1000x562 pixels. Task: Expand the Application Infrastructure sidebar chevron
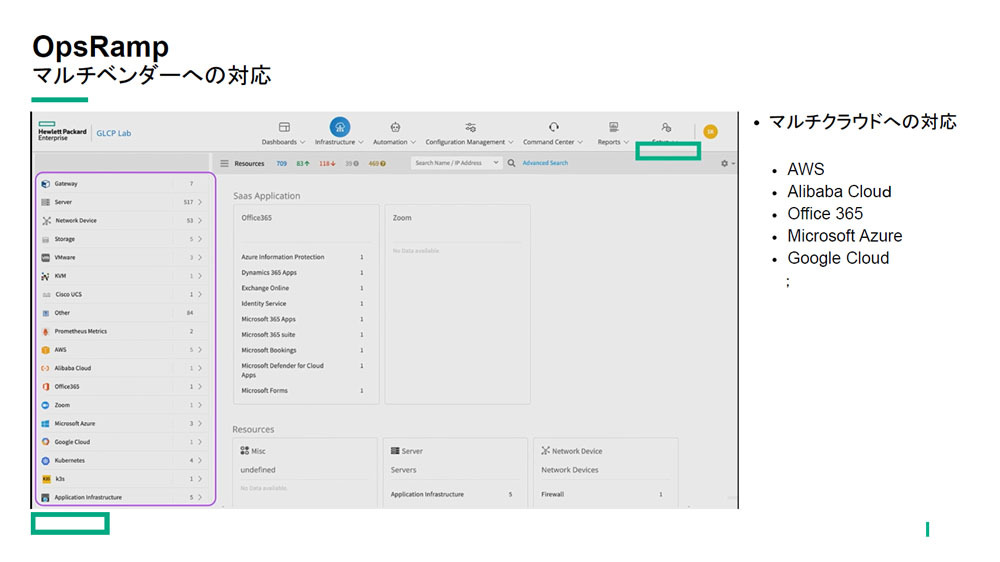tap(200, 498)
